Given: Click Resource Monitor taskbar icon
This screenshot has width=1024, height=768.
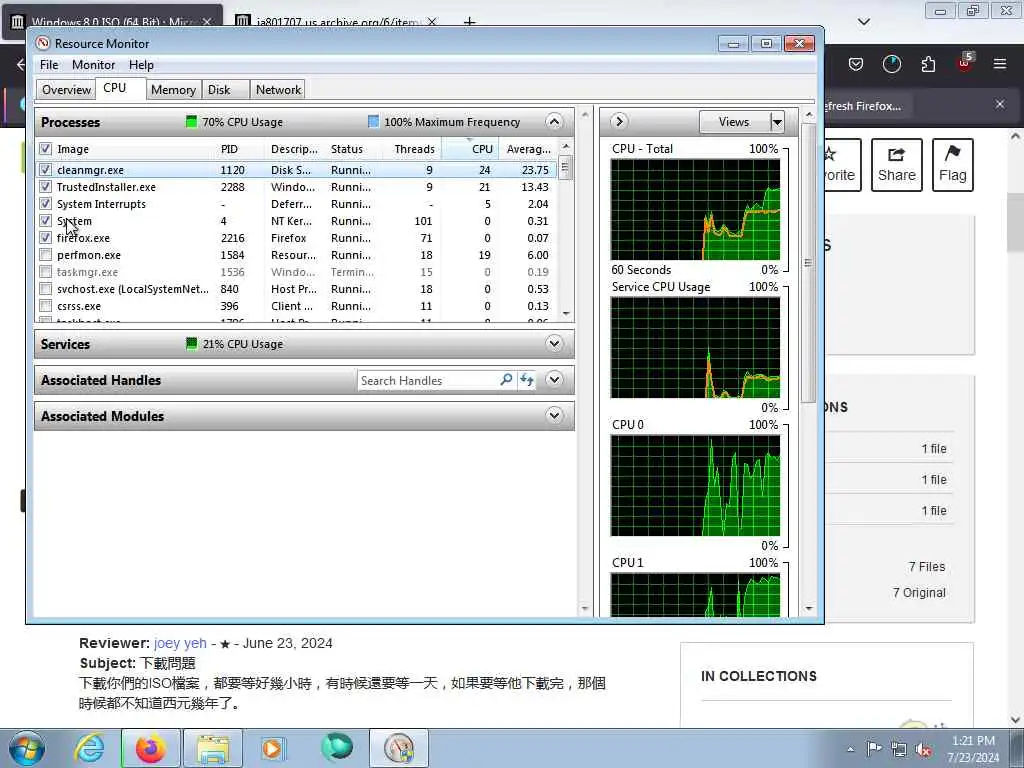Looking at the screenshot, I should (399, 748).
